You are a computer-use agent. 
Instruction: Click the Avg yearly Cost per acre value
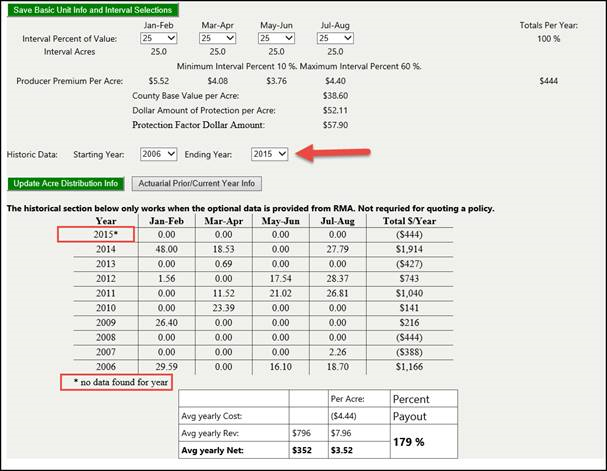point(345,417)
